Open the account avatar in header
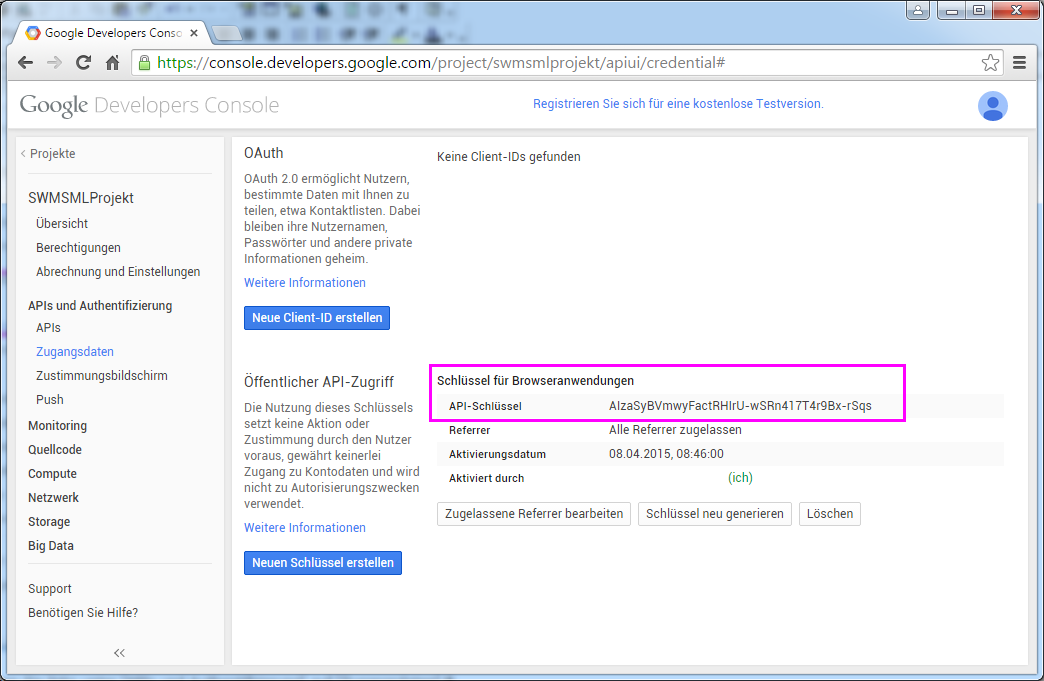 pos(992,106)
